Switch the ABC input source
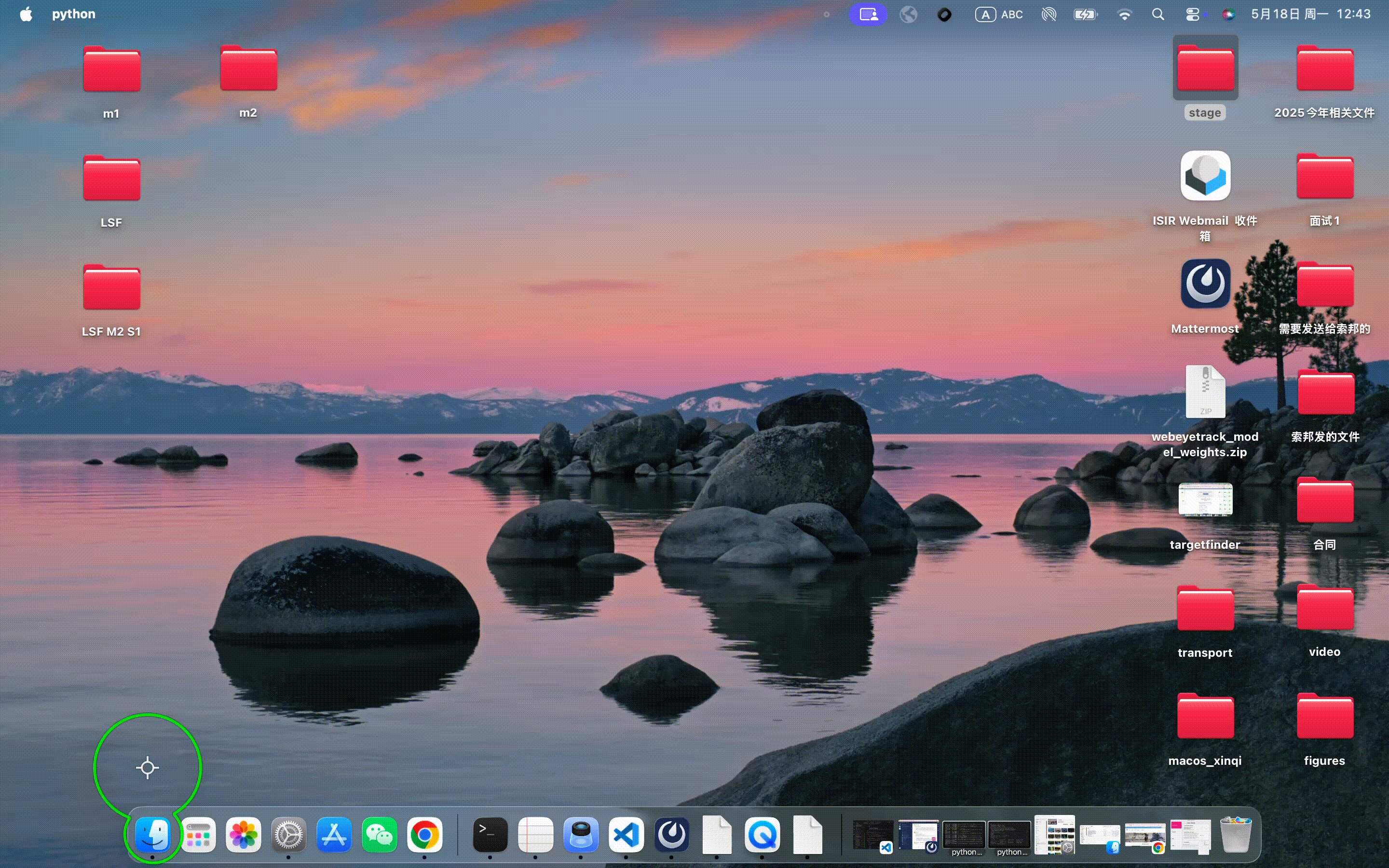Screen dimensions: 1389x868 [x=999, y=14]
